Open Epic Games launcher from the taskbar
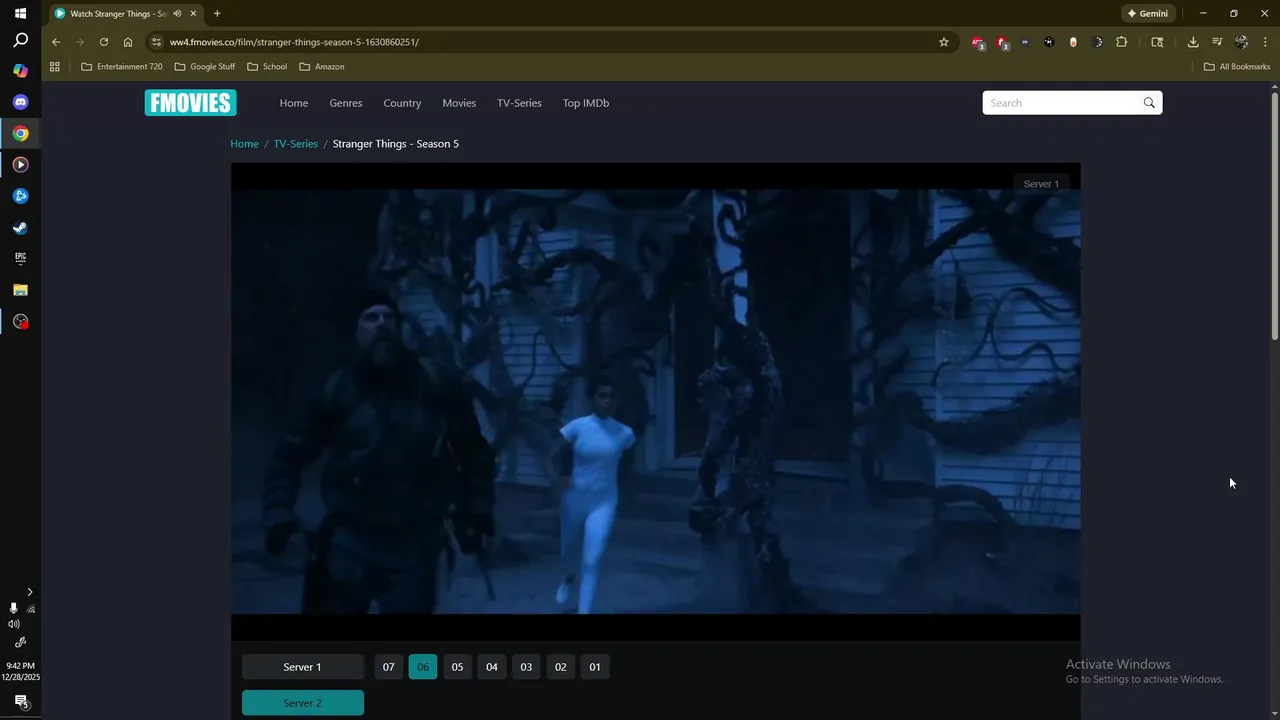The height and width of the screenshot is (720, 1280). [x=20, y=258]
